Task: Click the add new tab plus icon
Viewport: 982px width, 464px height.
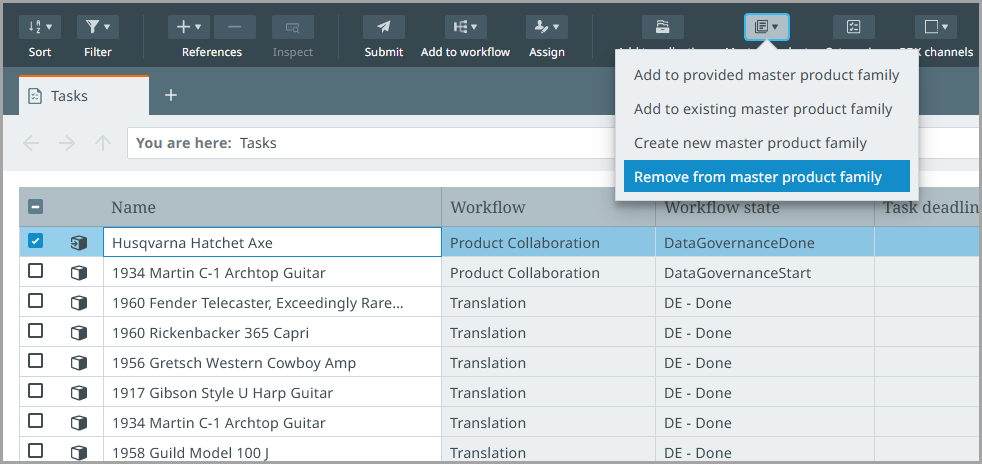Action: pos(171,95)
